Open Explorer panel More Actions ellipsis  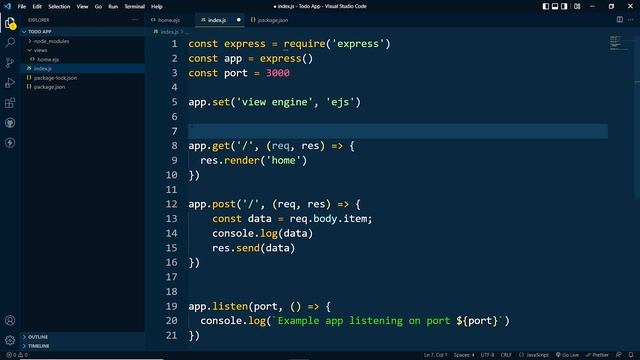tap(135, 20)
